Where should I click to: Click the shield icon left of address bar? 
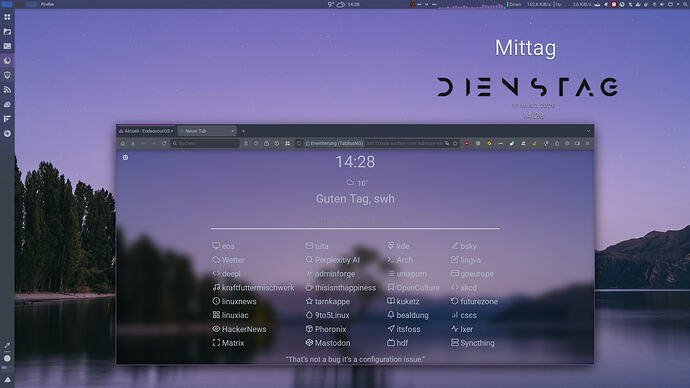[x=299, y=143]
